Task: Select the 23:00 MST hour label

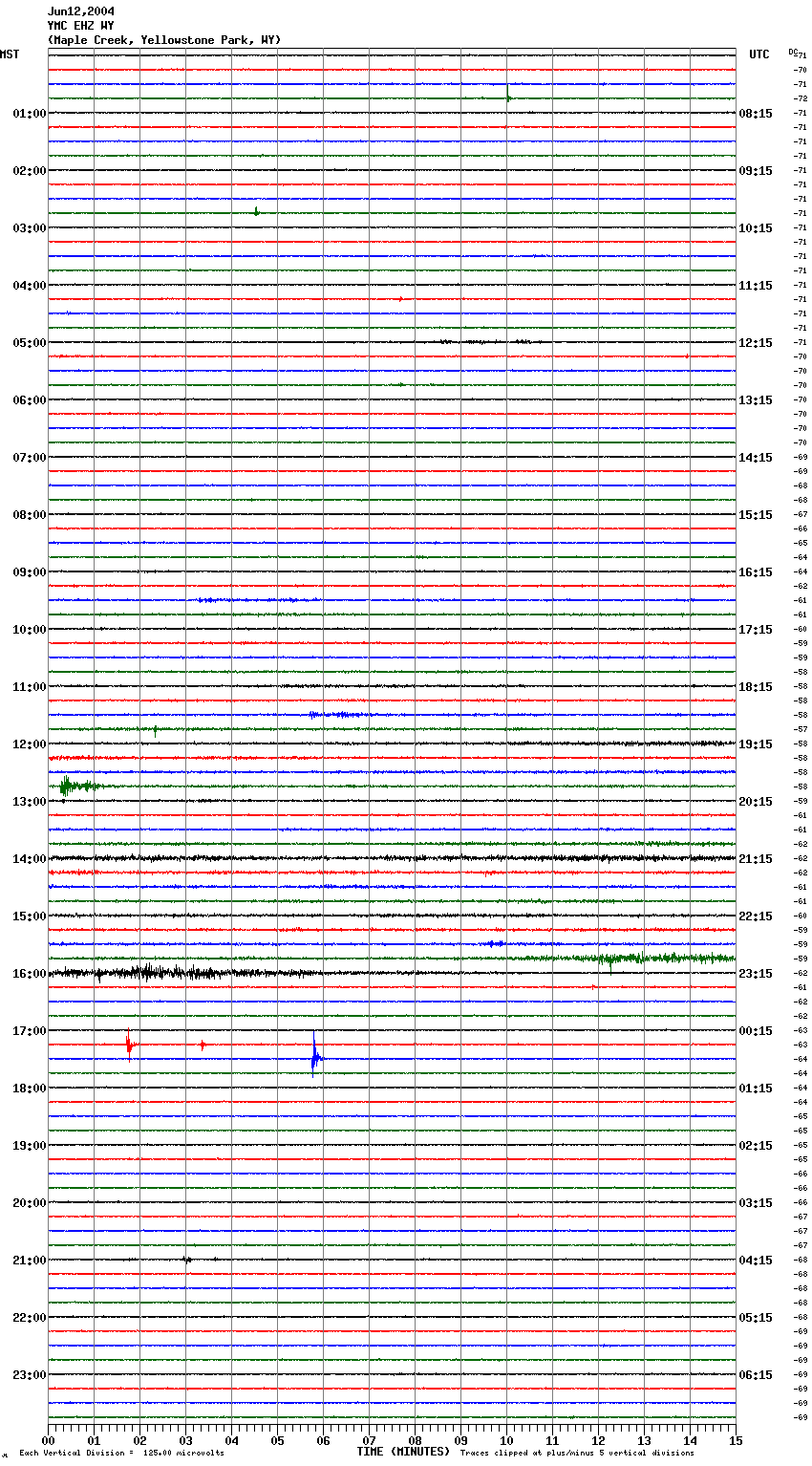Action: click(29, 1375)
